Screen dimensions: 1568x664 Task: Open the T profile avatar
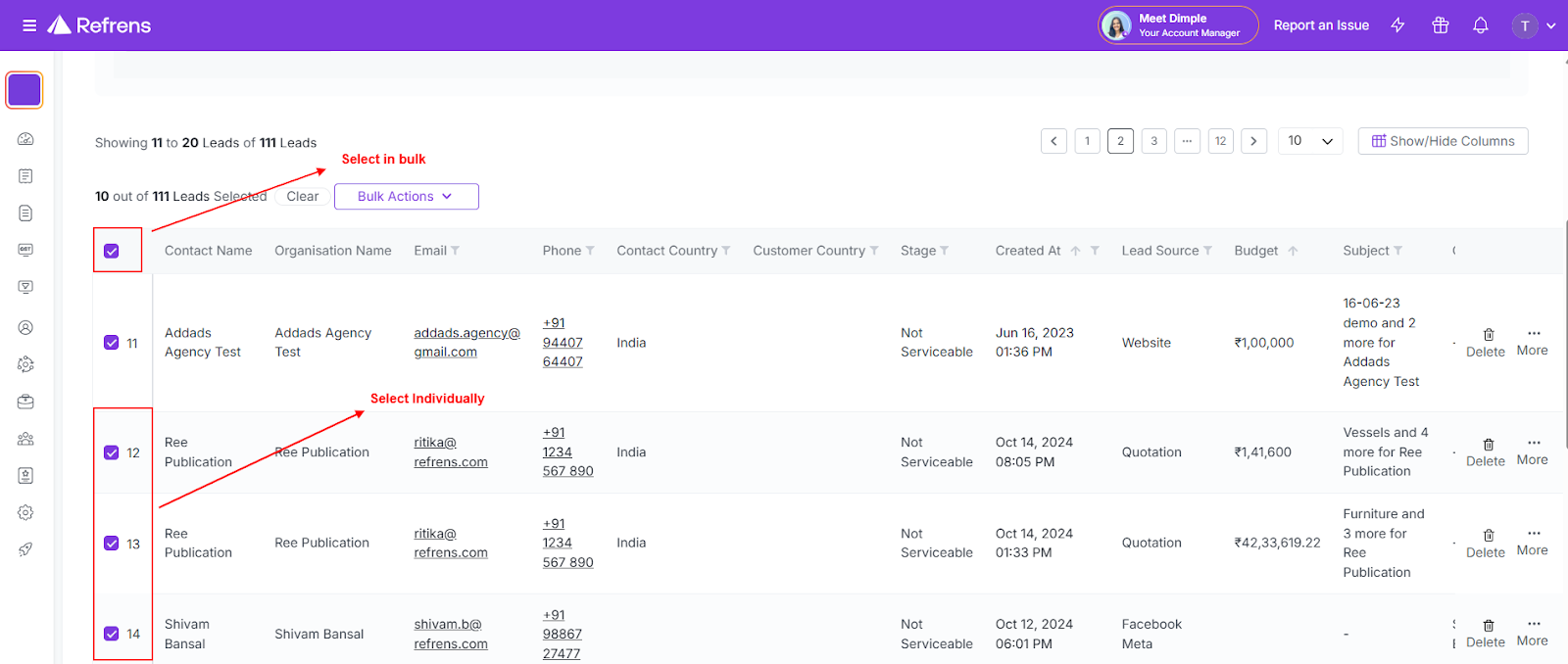point(1525,25)
